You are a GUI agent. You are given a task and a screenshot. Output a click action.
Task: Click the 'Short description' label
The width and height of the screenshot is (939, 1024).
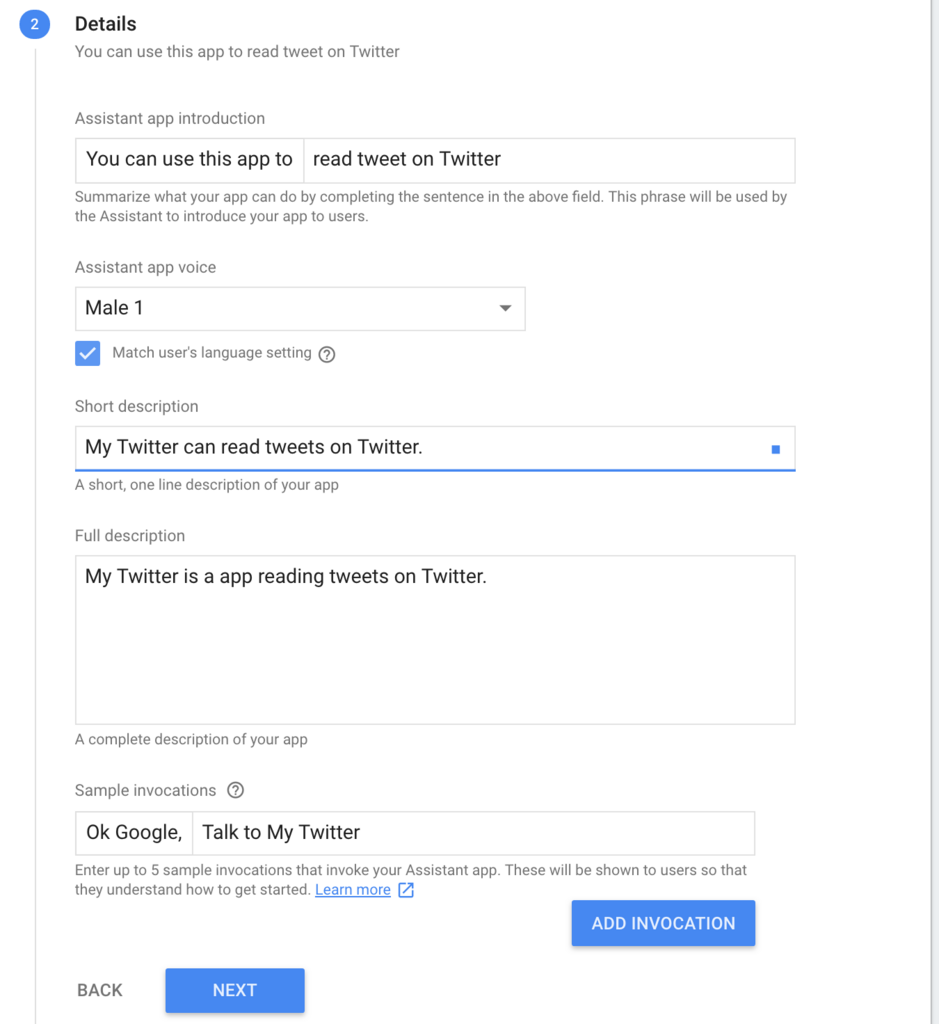coord(136,406)
